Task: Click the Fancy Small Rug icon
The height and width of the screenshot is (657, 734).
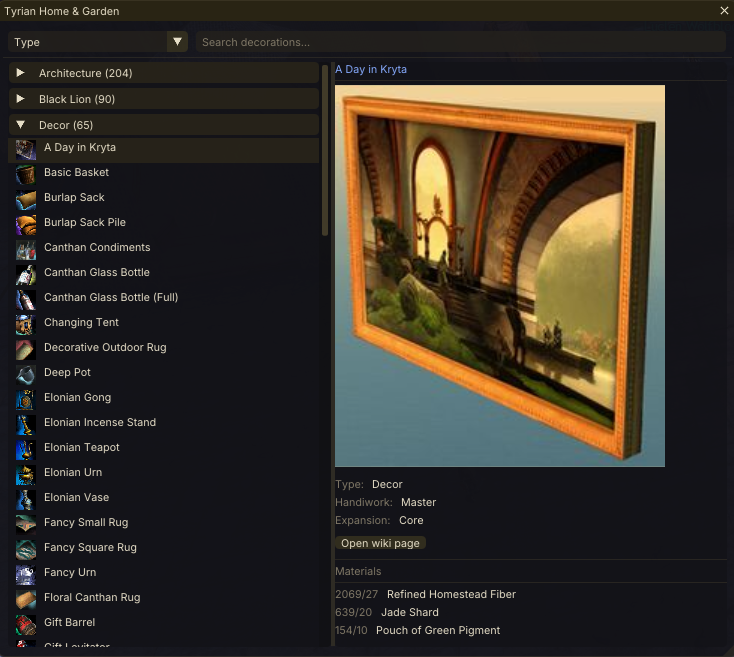Action: 26,525
